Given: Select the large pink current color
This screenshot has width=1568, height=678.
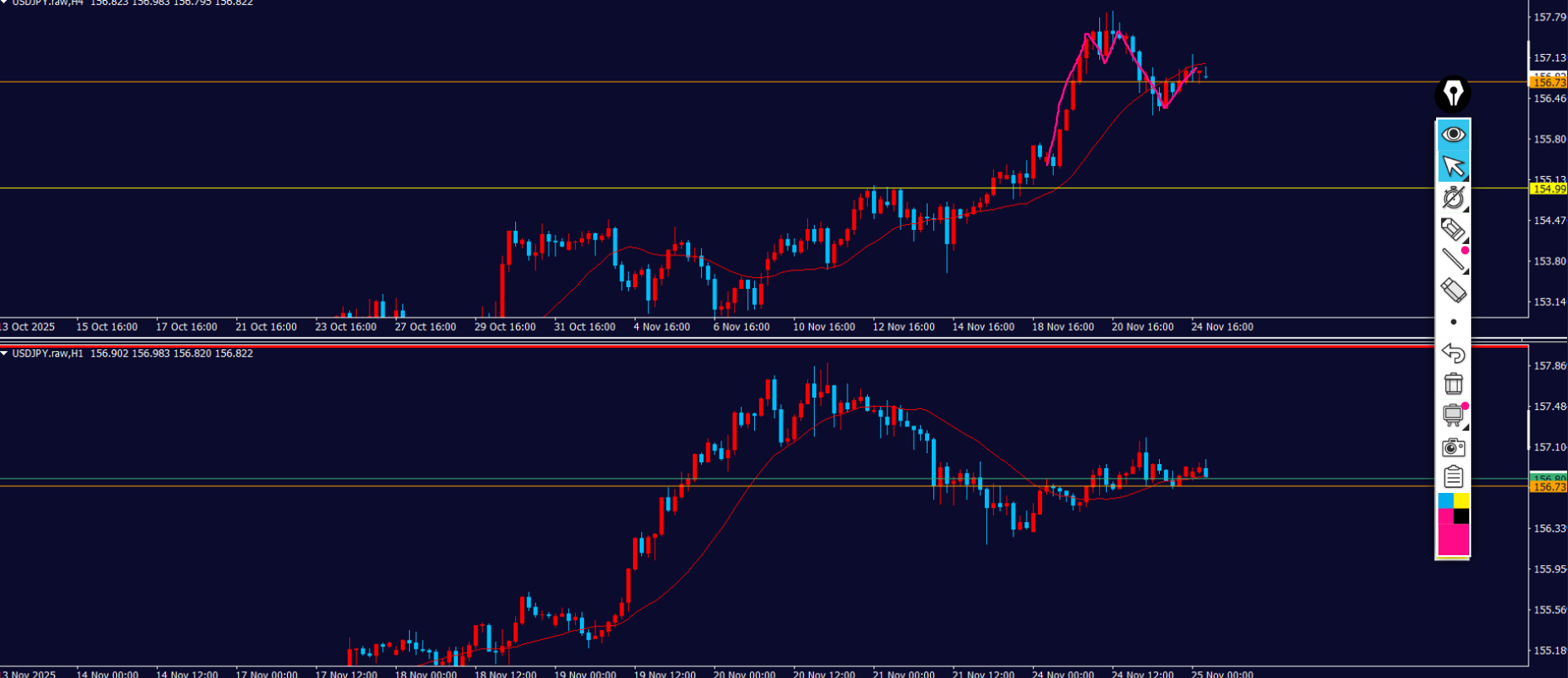Looking at the screenshot, I should click(x=1453, y=539).
